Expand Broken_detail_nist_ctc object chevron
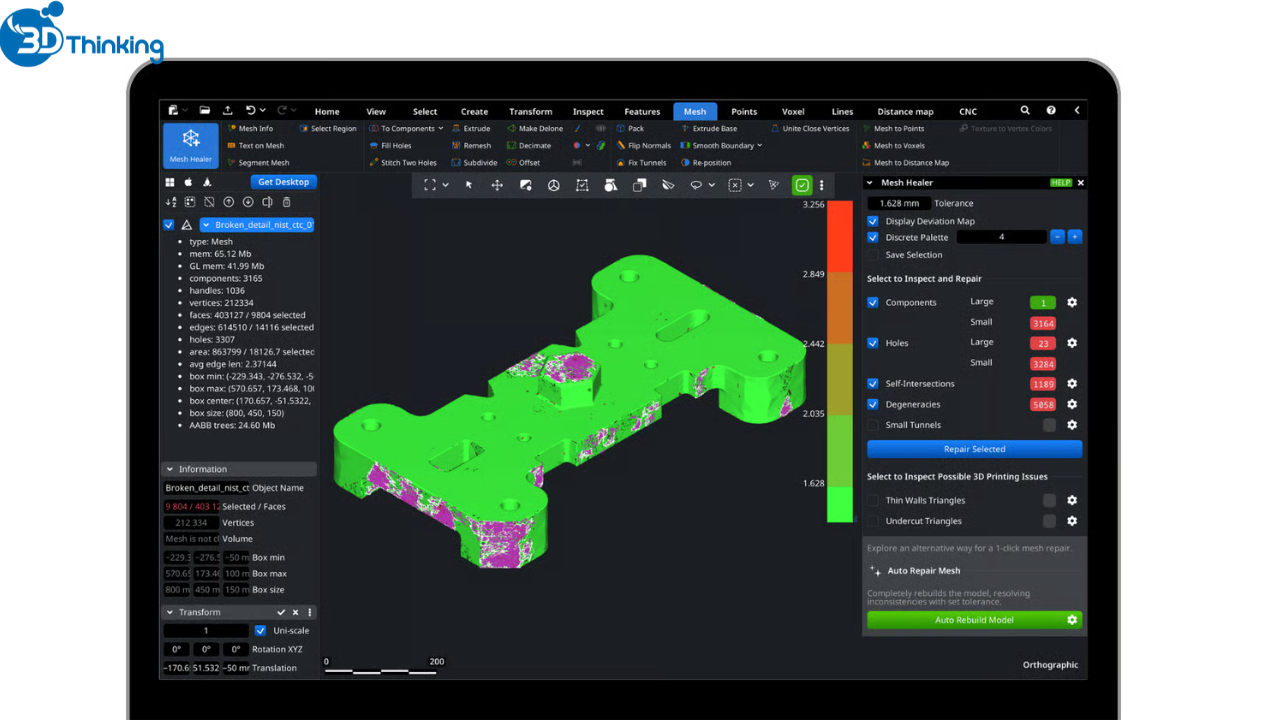This screenshot has height=720, width=1280. [206, 225]
